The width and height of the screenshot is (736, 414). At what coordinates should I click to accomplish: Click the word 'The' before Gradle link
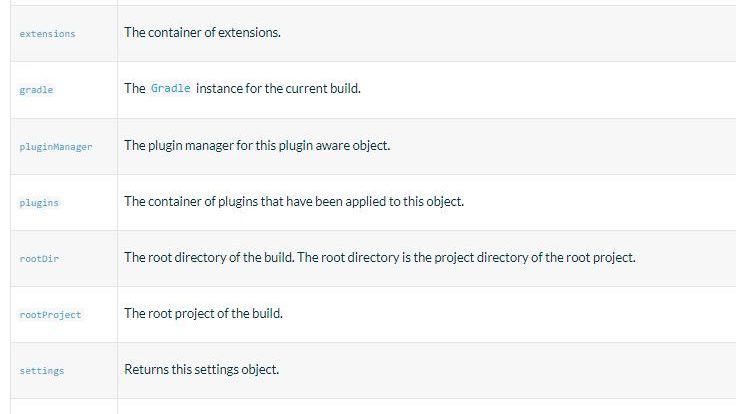(135, 88)
